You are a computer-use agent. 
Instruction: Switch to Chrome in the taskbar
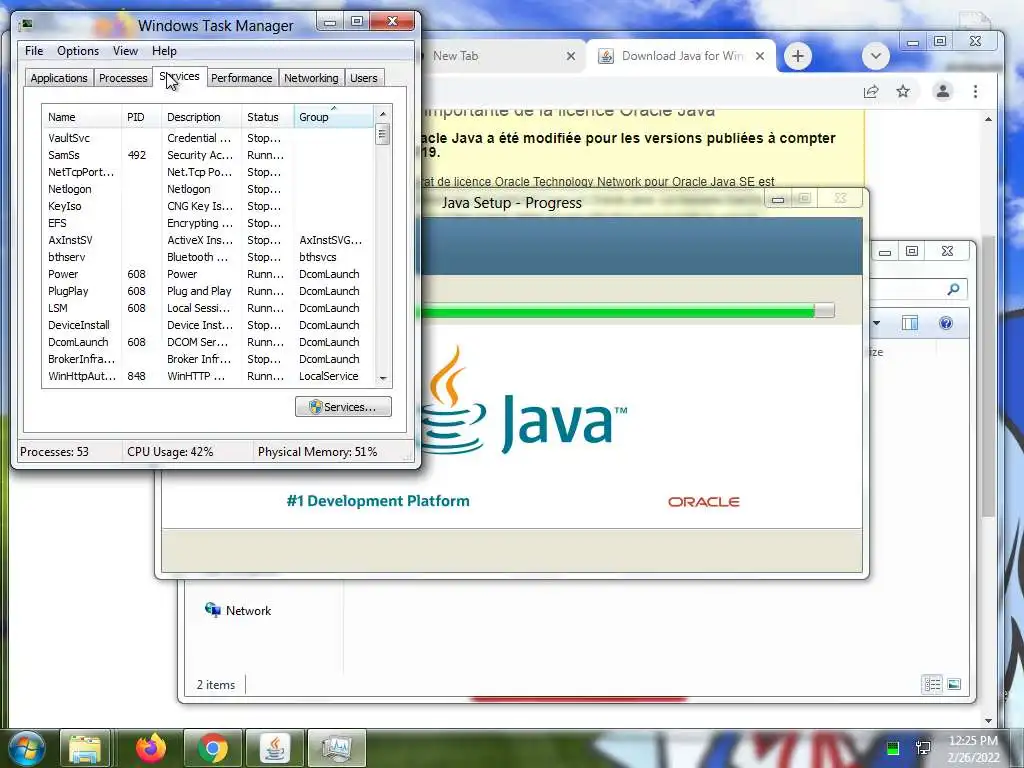213,748
